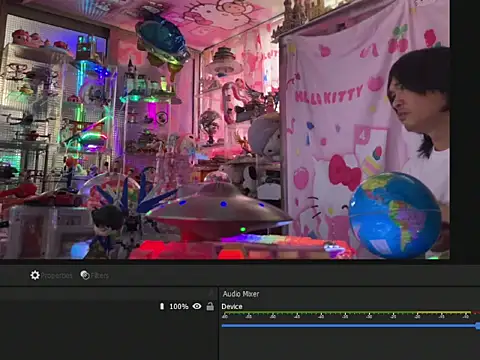
Task: Open the Filters dialog for the source
Action: [x=95, y=275]
